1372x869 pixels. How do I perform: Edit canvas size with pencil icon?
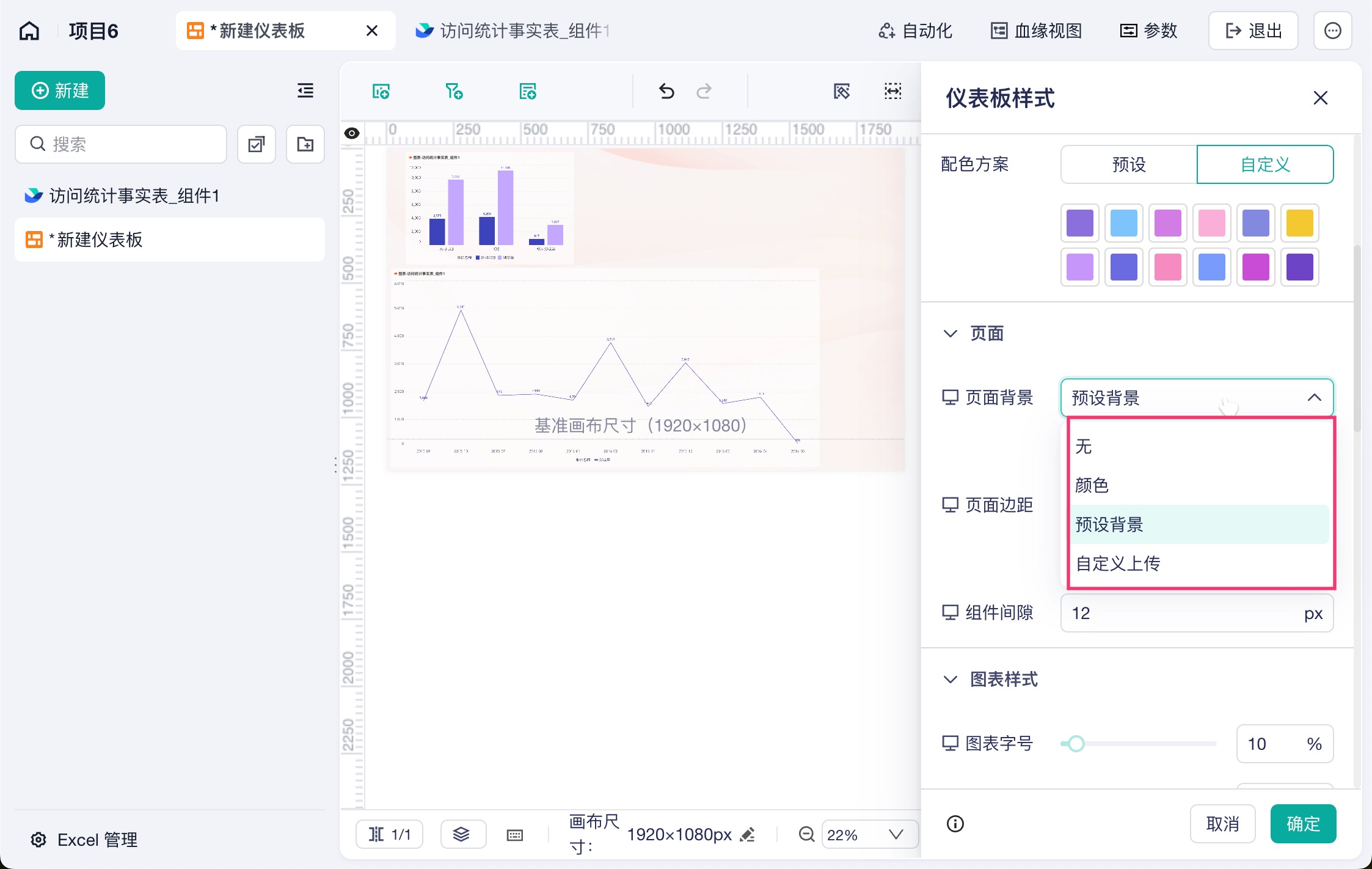tap(747, 835)
